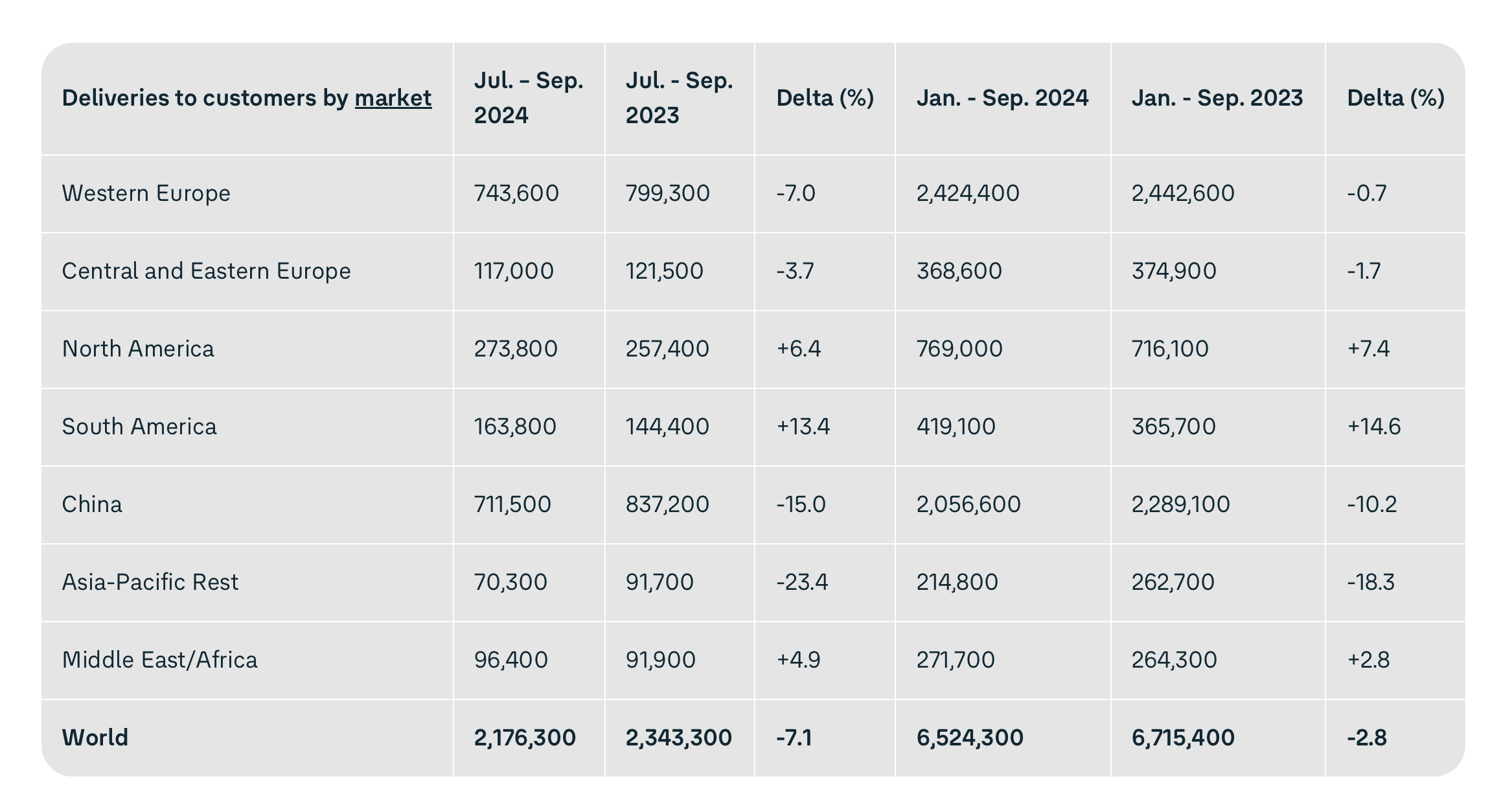Select the "Asia-Pacific Rest" row label
Image resolution: width=1512 pixels, height=796 pixels.
pos(150,582)
